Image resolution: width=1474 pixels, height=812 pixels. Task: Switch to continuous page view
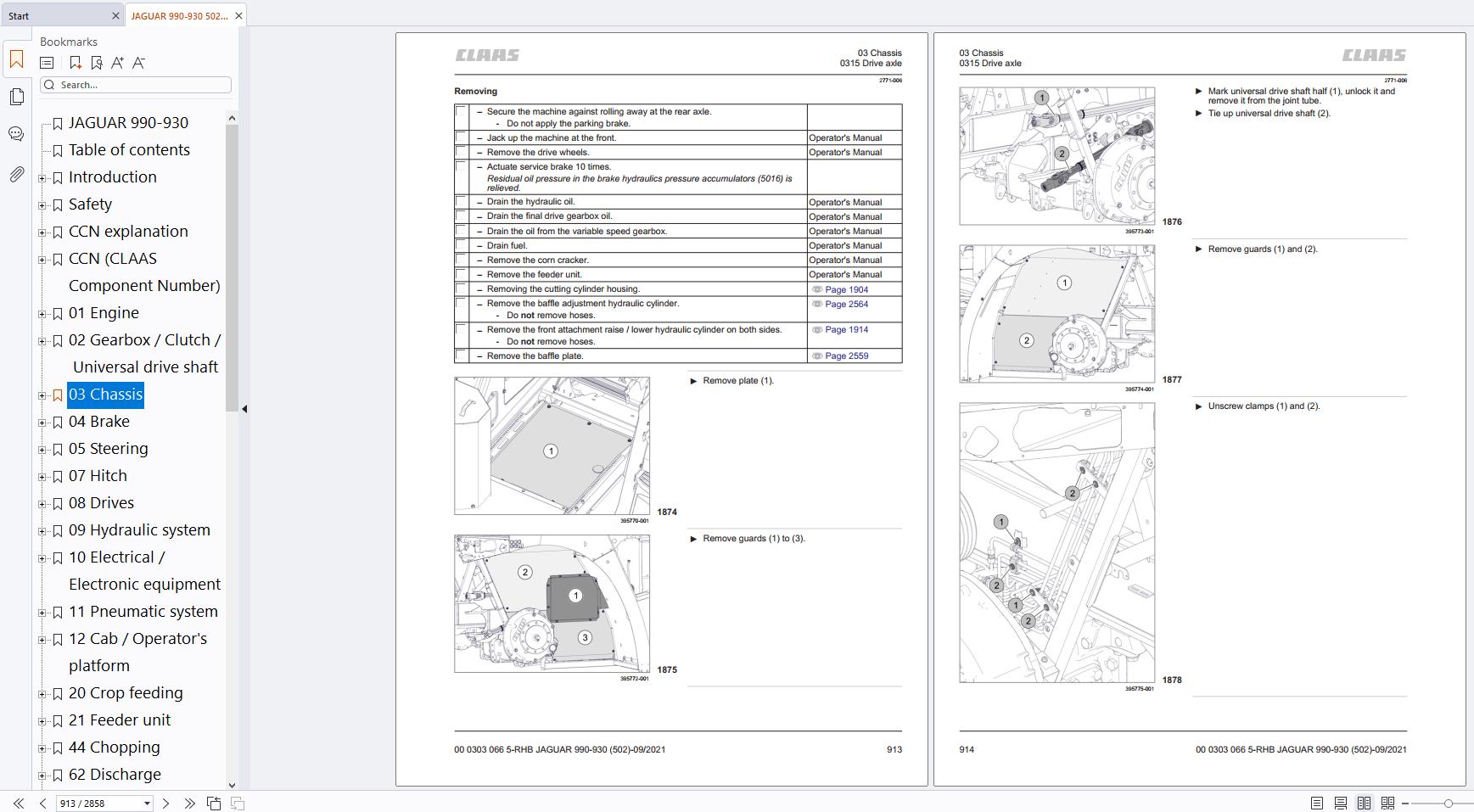pos(1340,803)
